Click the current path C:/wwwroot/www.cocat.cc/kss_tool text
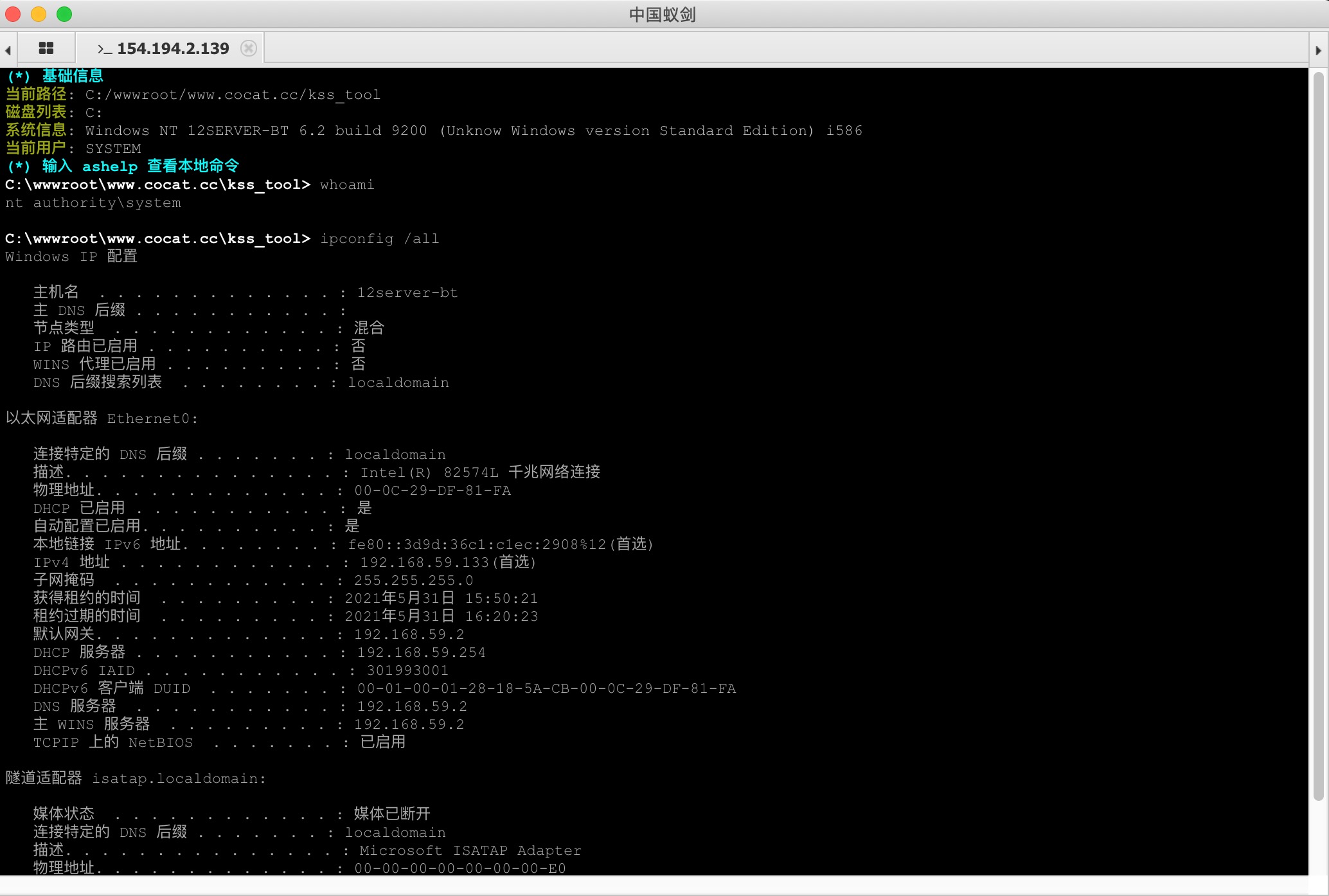Image resolution: width=1329 pixels, height=896 pixels. (x=233, y=95)
